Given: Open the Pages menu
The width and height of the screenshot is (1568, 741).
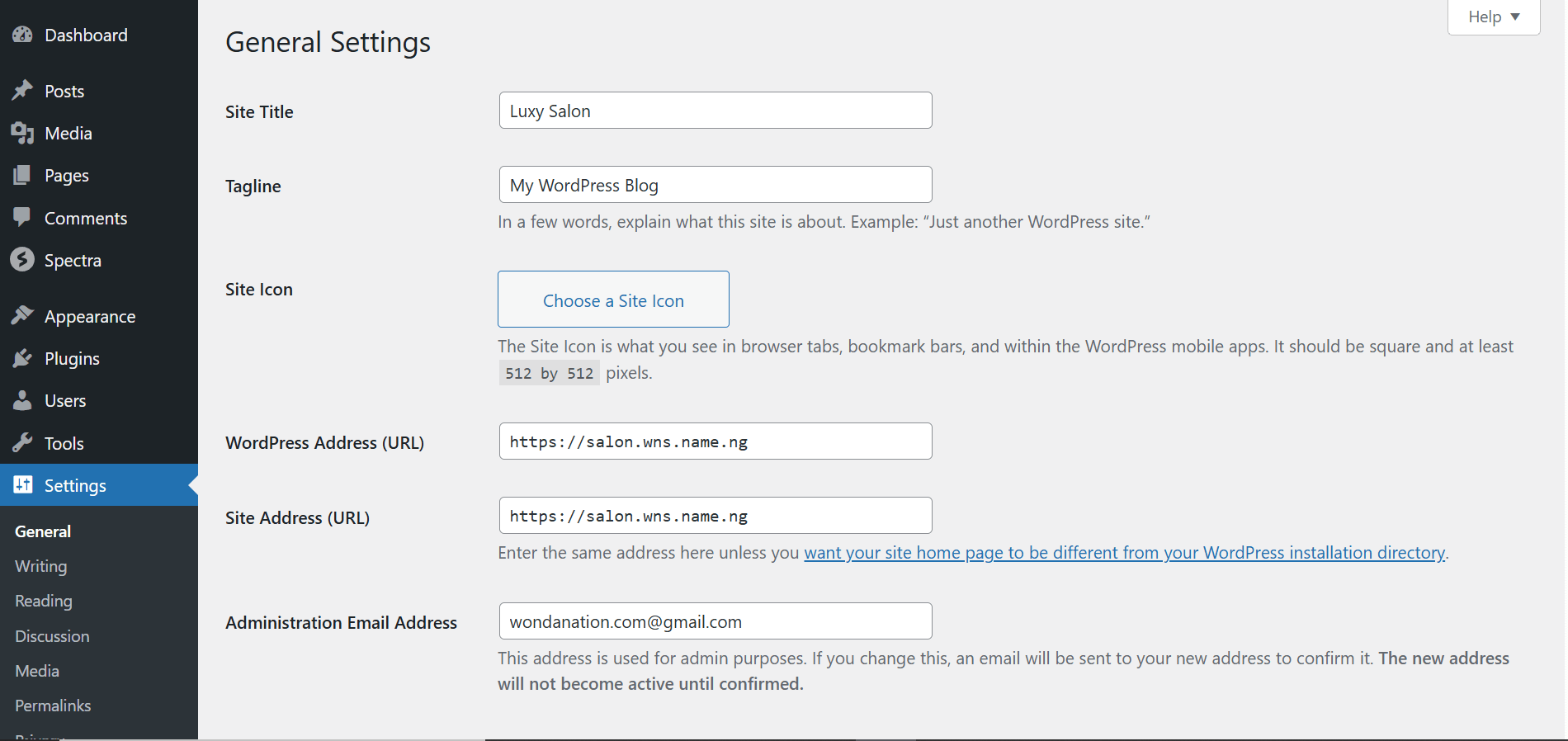Looking at the screenshot, I should [x=99, y=175].
